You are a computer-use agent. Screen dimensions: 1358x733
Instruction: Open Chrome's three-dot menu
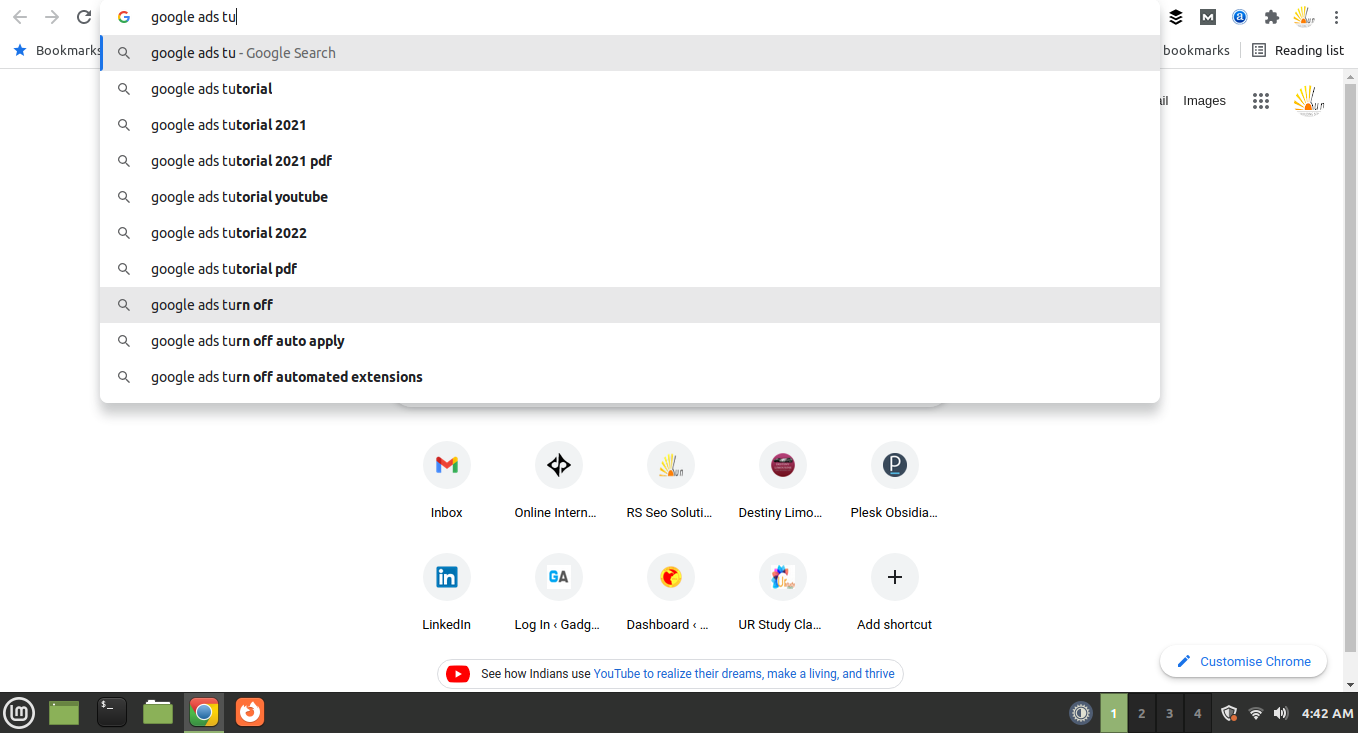[x=1336, y=17]
